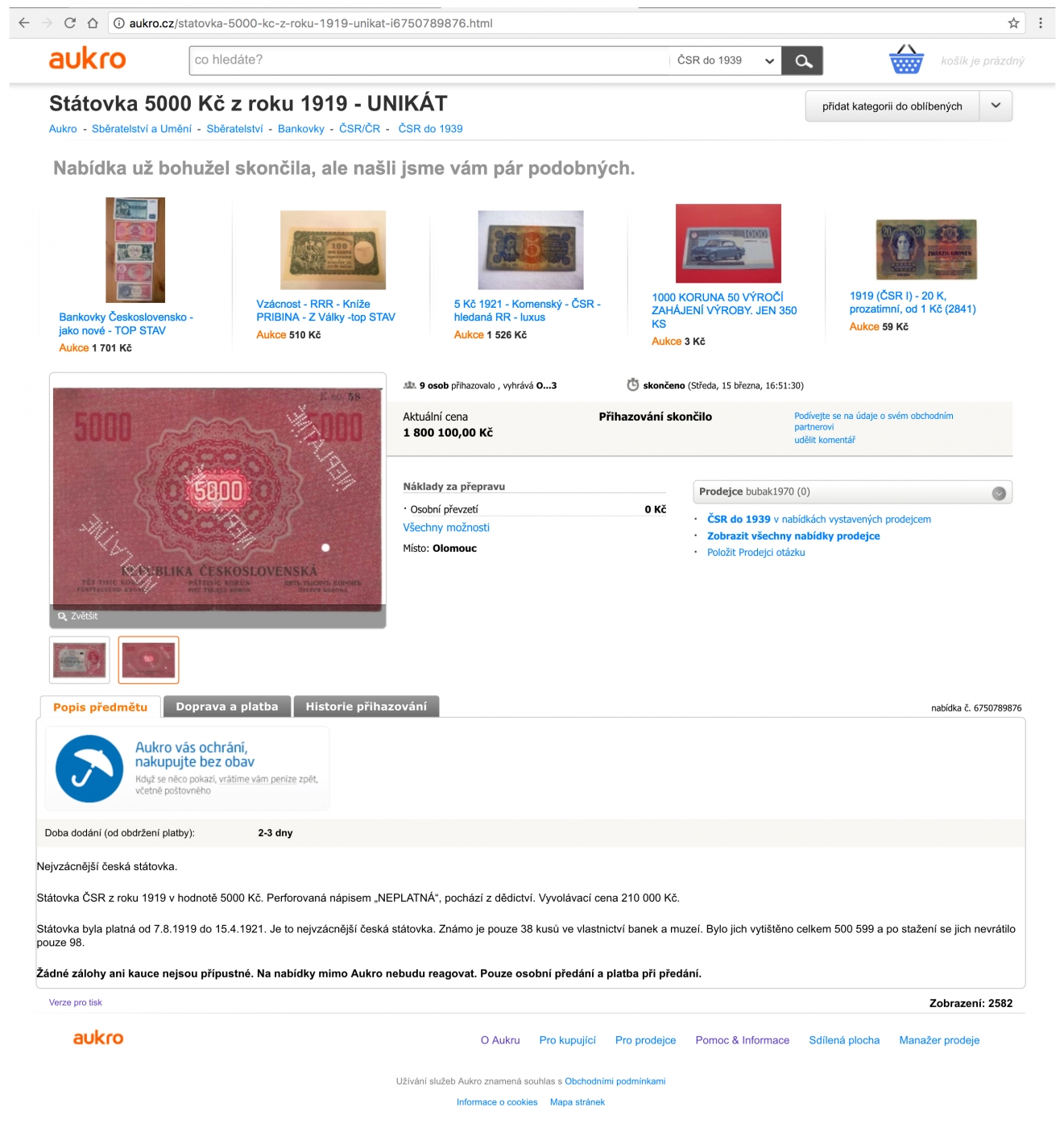Open the ČSR do 1939 category dropdown

click(x=725, y=60)
